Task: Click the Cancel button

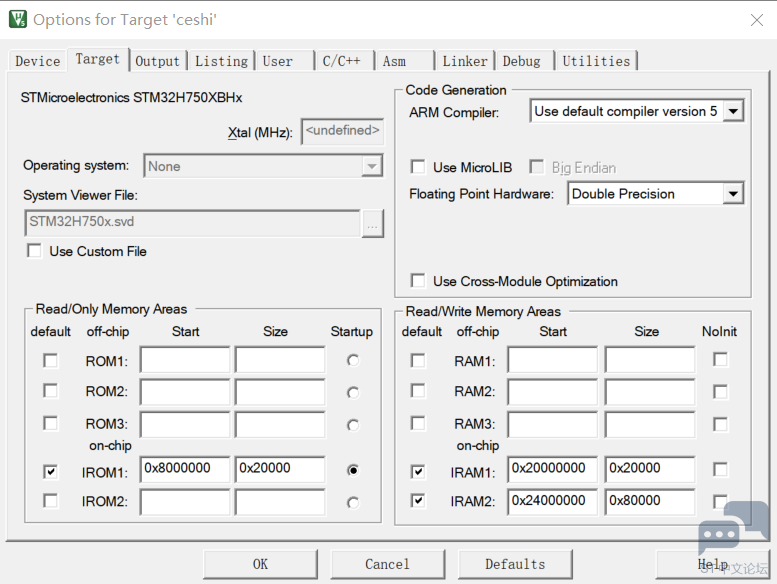Action: (388, 564)
